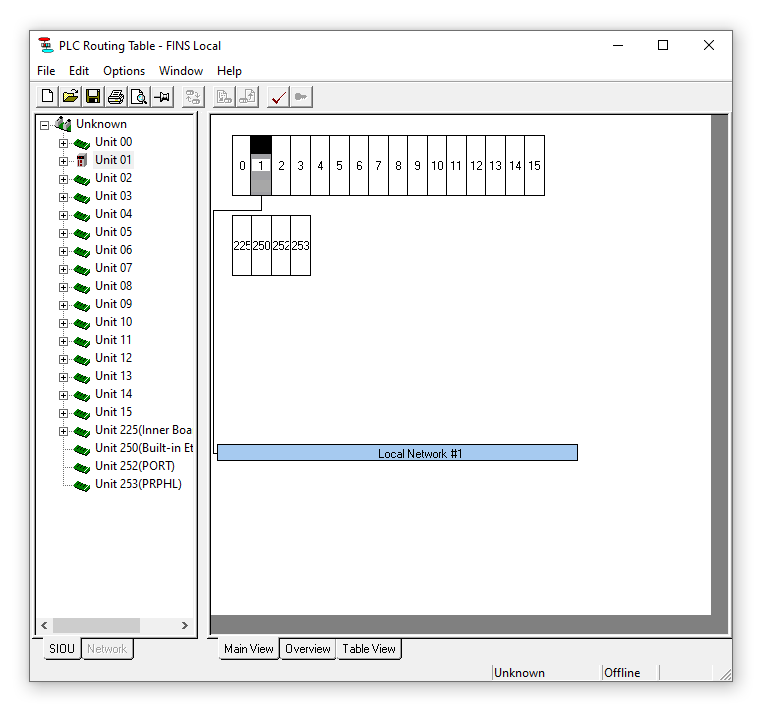Click the Unknown PLC root icon
The image size is (776, 723).
click(63, 124)
